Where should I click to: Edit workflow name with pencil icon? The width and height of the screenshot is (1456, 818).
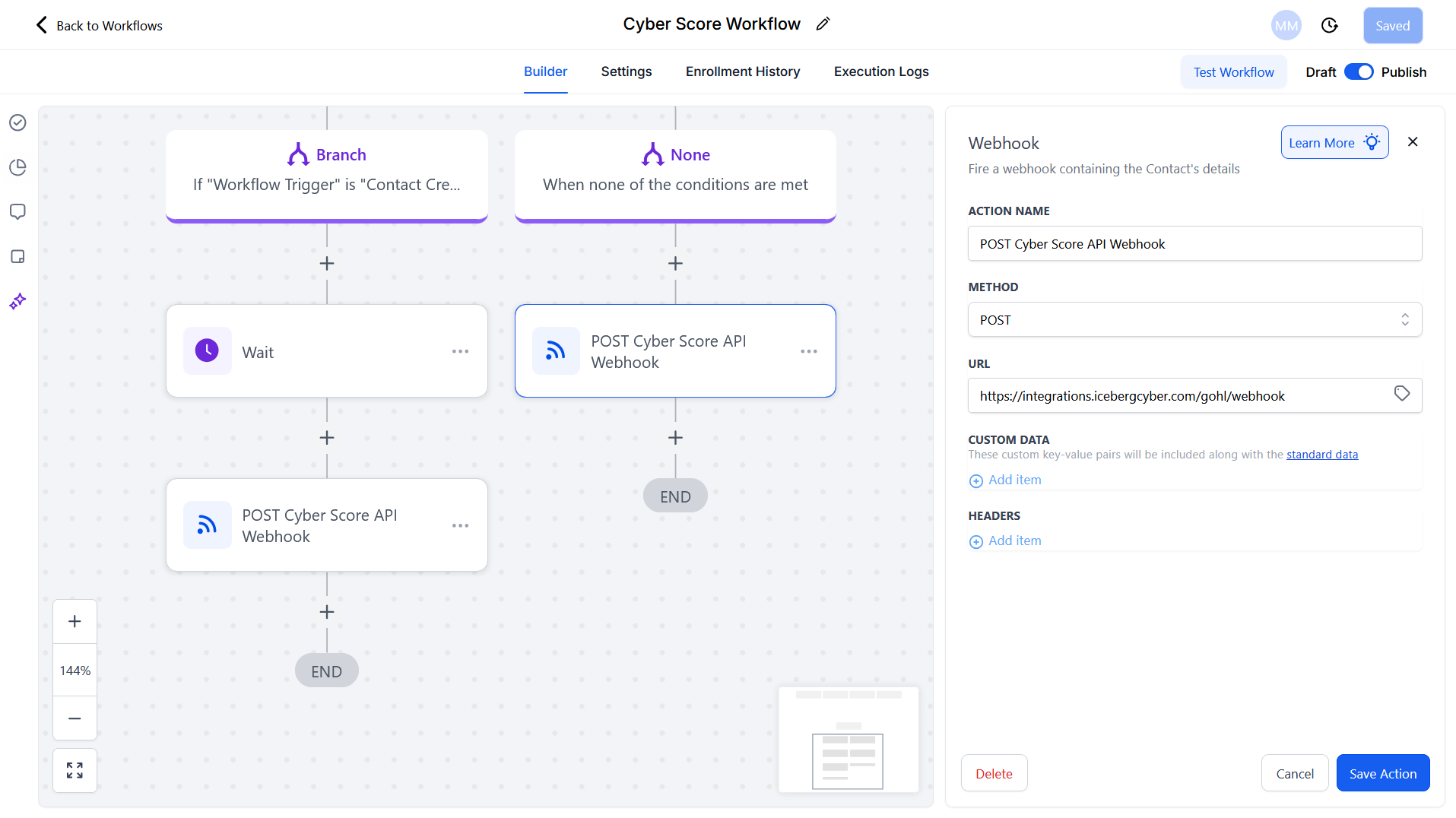(823, 24)
